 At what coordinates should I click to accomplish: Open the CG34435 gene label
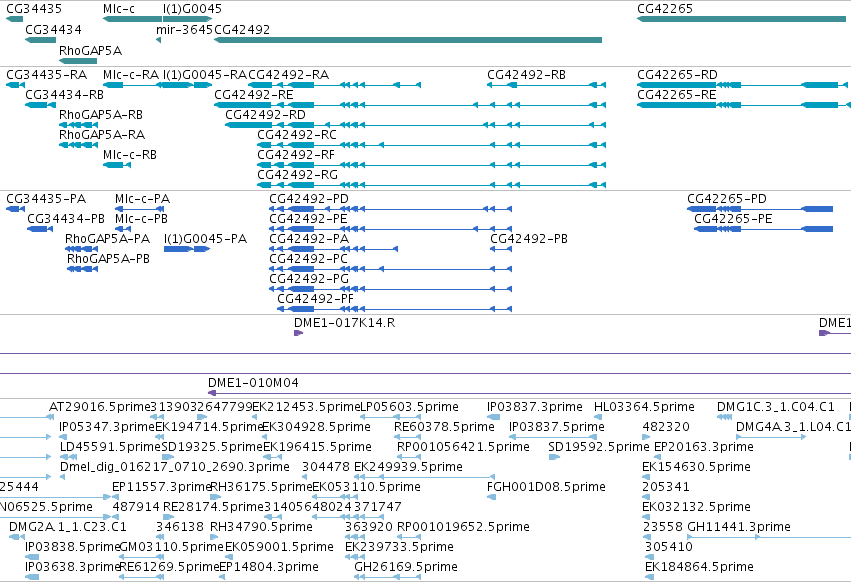[34, 9]
